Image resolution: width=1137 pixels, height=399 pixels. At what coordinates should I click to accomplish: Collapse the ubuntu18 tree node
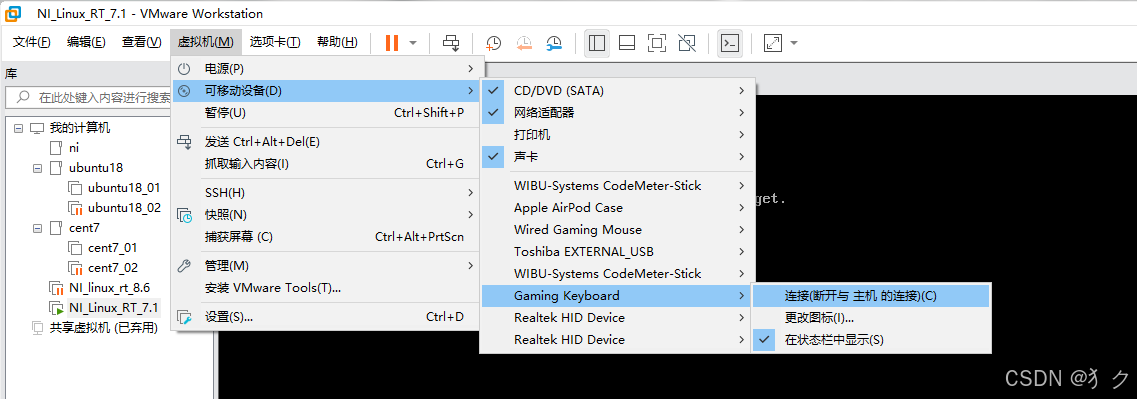pyautogui.click(x=38, y=168)
